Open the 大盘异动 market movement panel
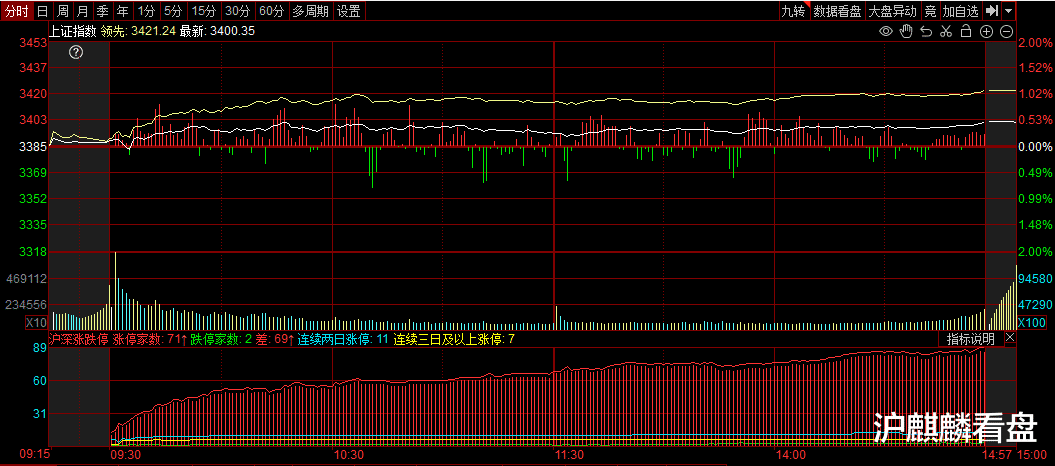This screenshot has width=1055, height=466. (x=892, y=11)
